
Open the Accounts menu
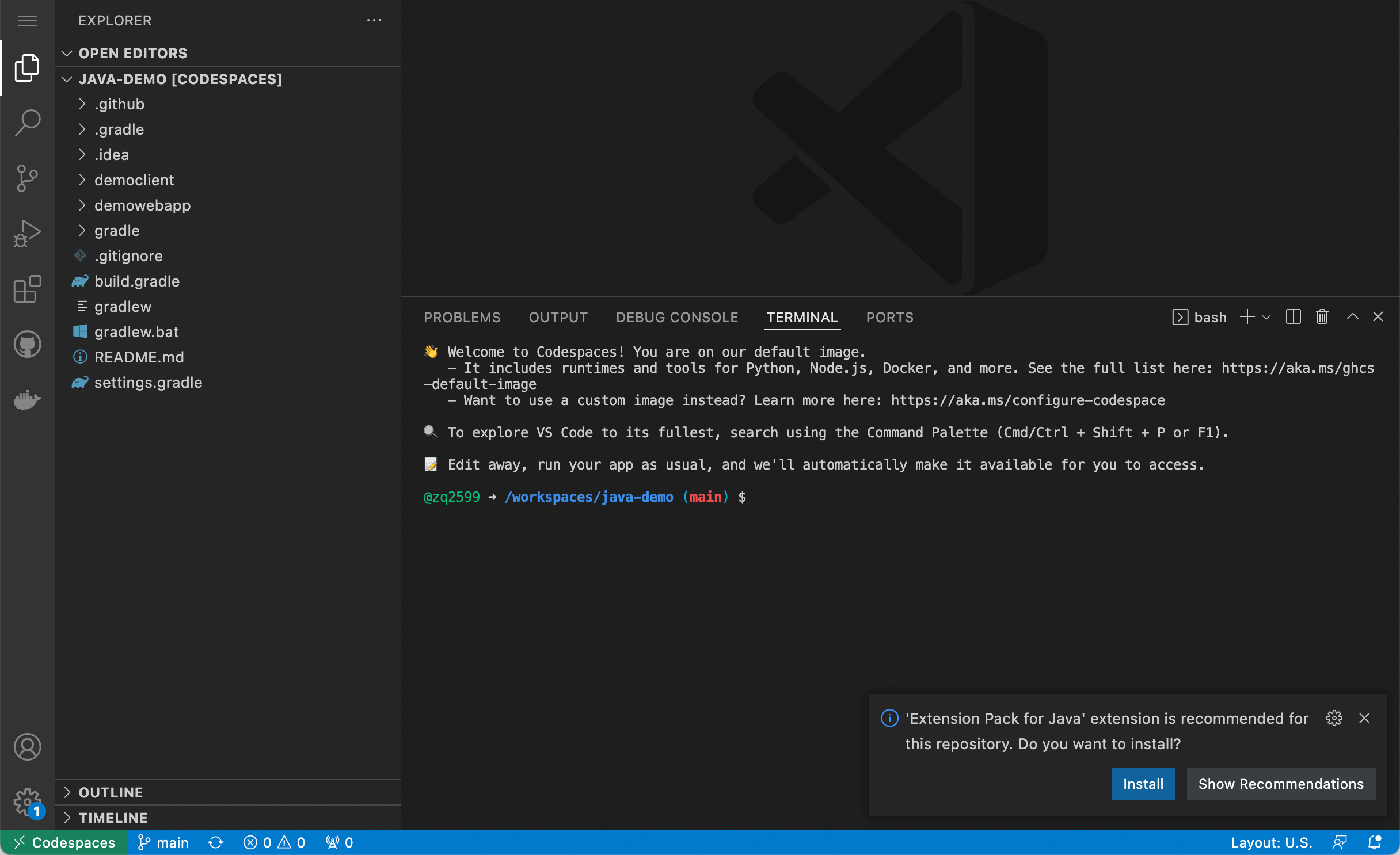(27, 747)
